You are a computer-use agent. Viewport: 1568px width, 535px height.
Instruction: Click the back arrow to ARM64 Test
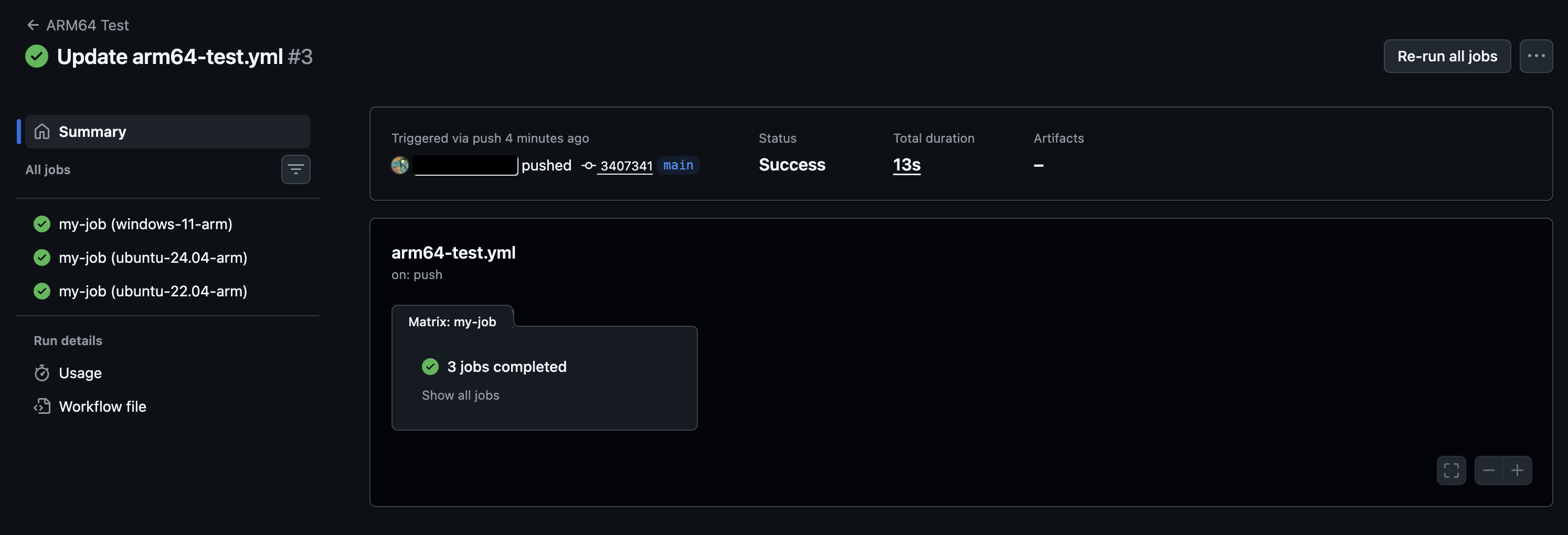(33, 25)
